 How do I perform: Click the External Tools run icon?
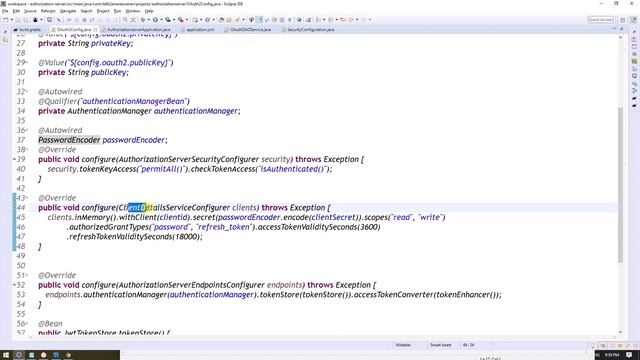click(x=180, y=20)
